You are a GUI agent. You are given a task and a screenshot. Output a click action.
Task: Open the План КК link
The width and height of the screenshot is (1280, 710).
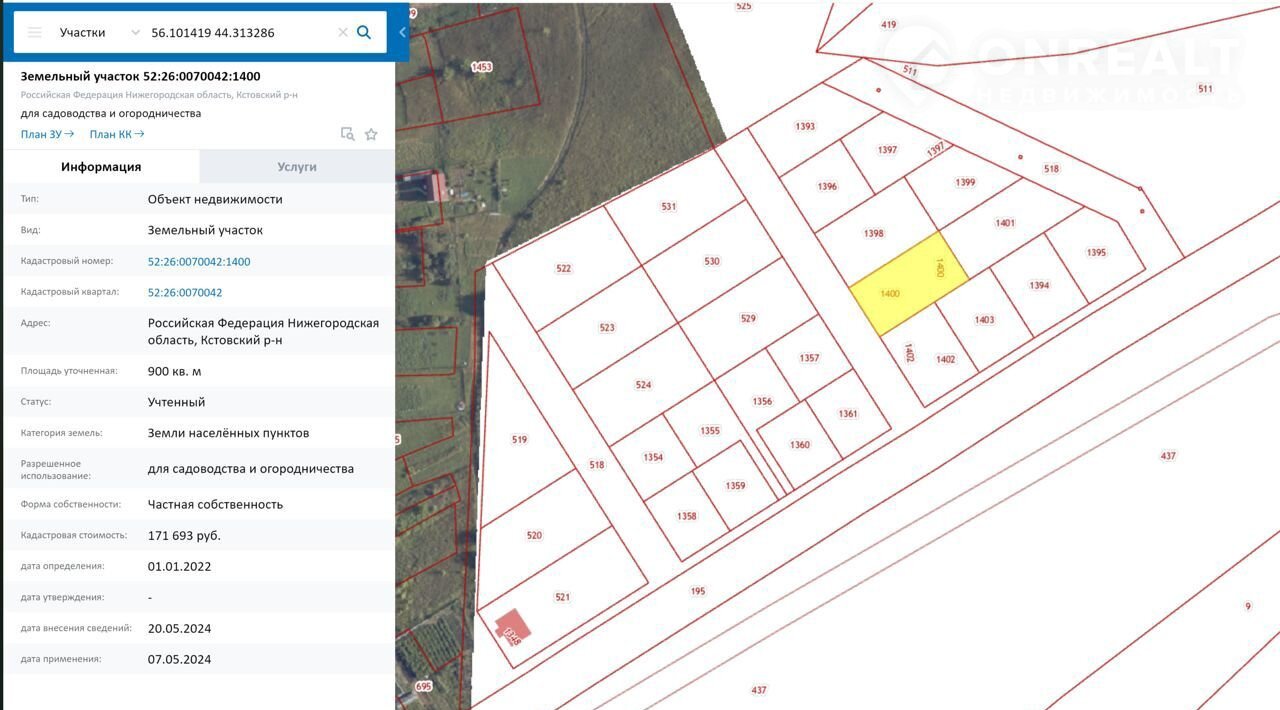[116, 134]
